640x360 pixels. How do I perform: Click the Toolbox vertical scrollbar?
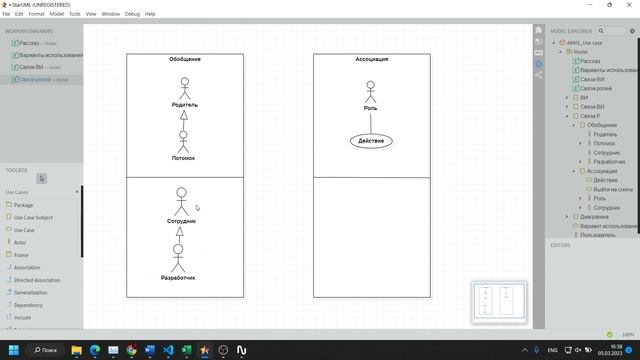(82, 221)
